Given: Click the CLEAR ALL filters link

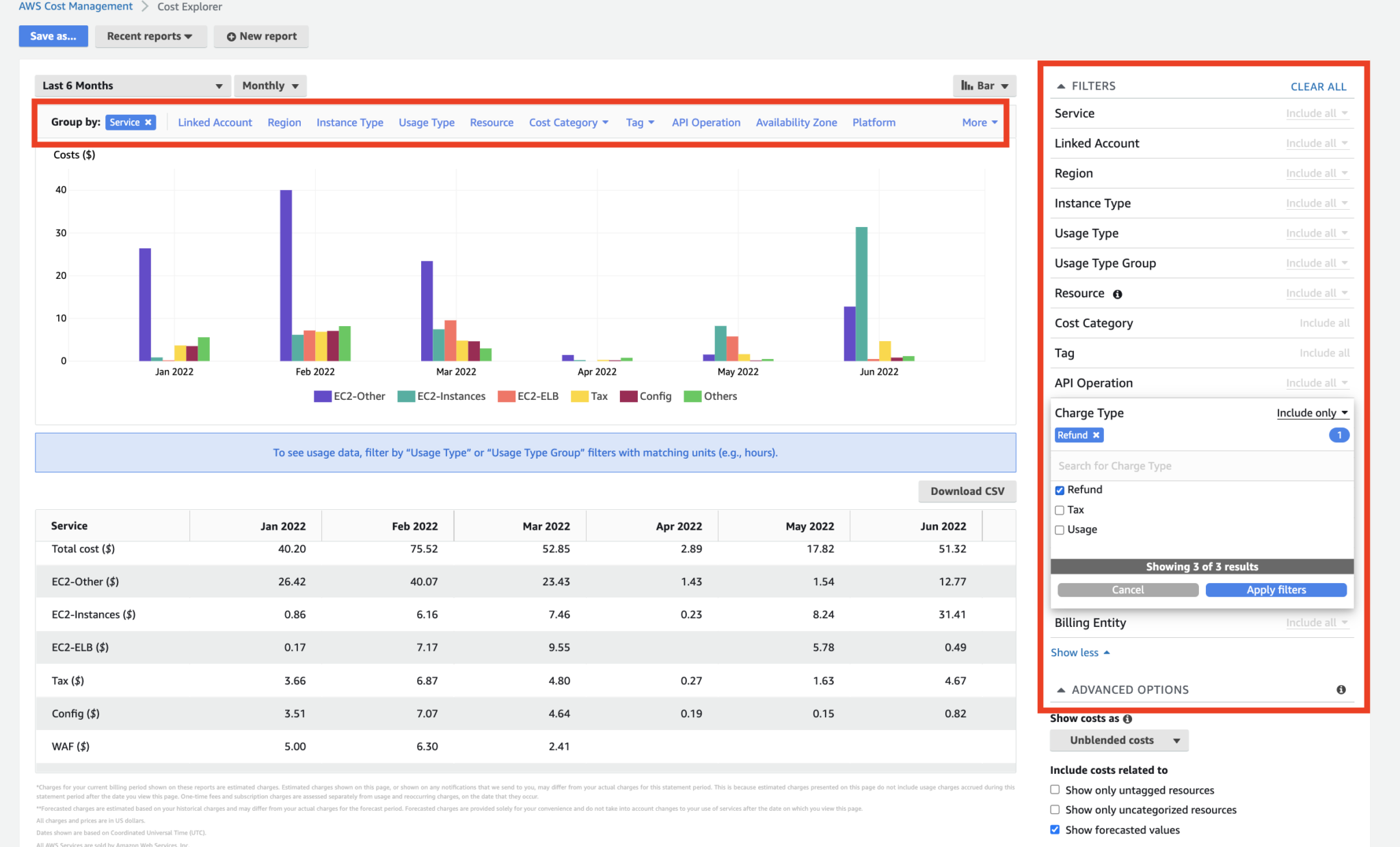Looking at the screenshot, I should pos(1318,86).
